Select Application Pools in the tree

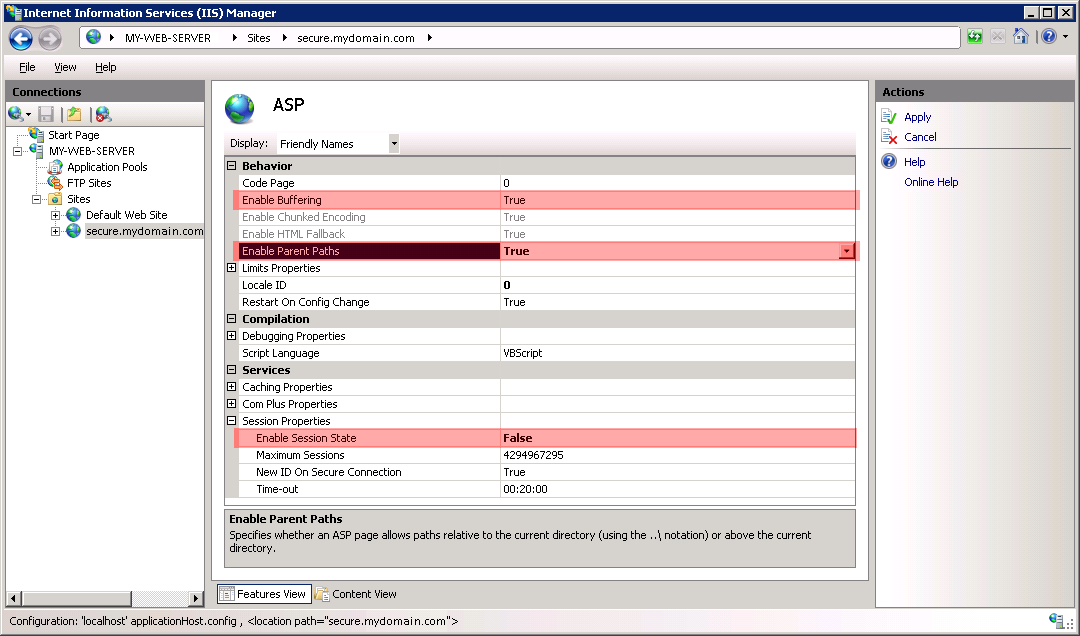107,167
